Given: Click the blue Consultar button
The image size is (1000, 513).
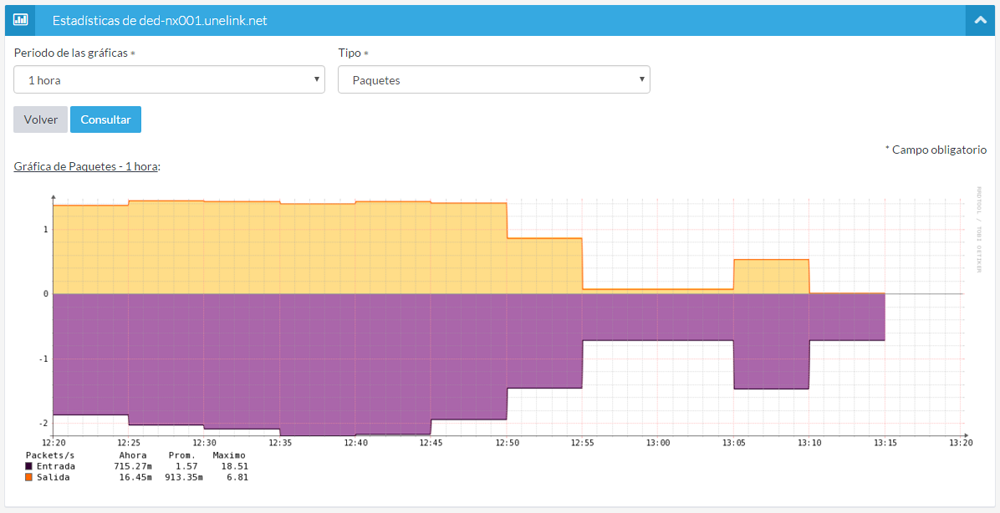Looking at the screenshot, I should pos(106,119).
